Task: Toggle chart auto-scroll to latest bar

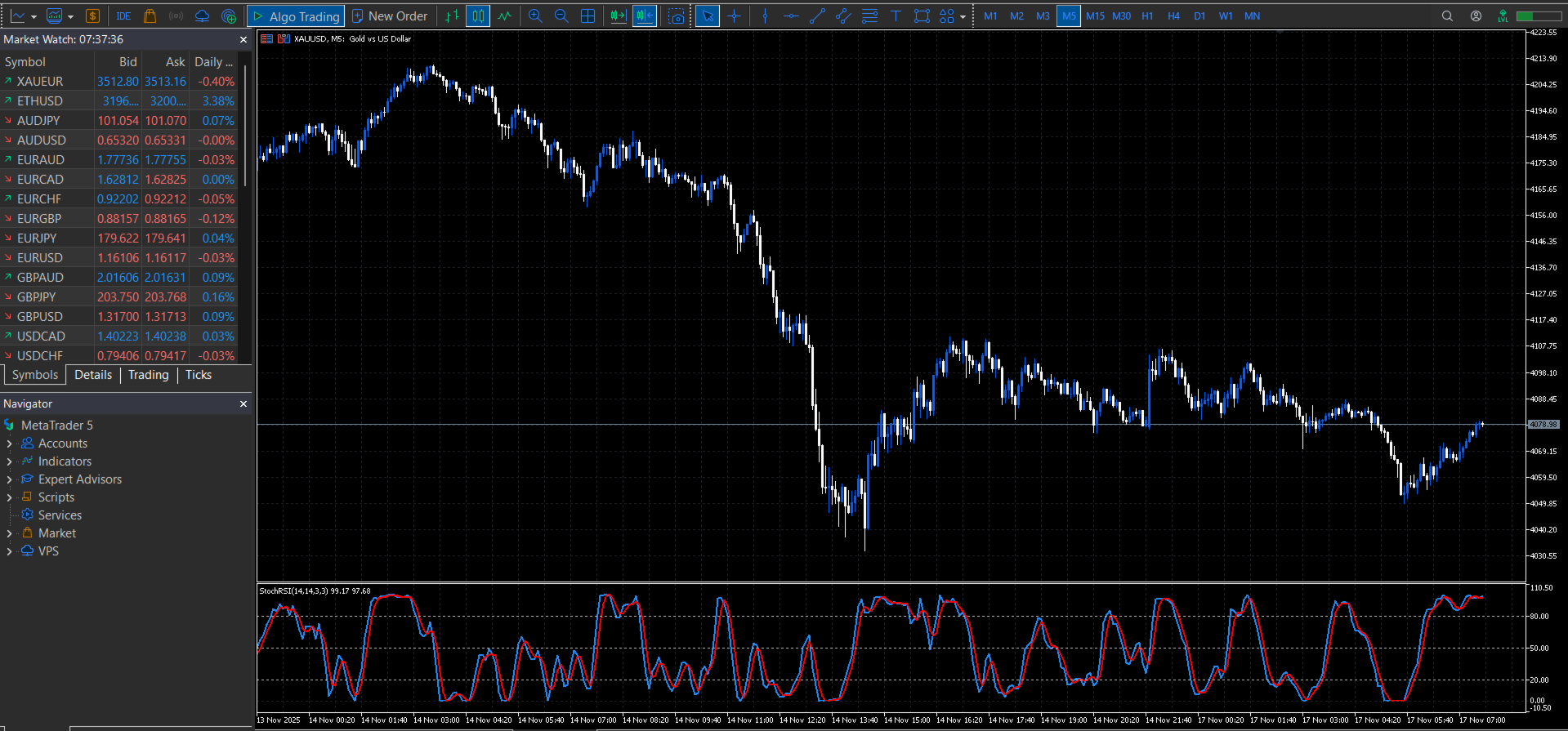Action: [619, 16]
